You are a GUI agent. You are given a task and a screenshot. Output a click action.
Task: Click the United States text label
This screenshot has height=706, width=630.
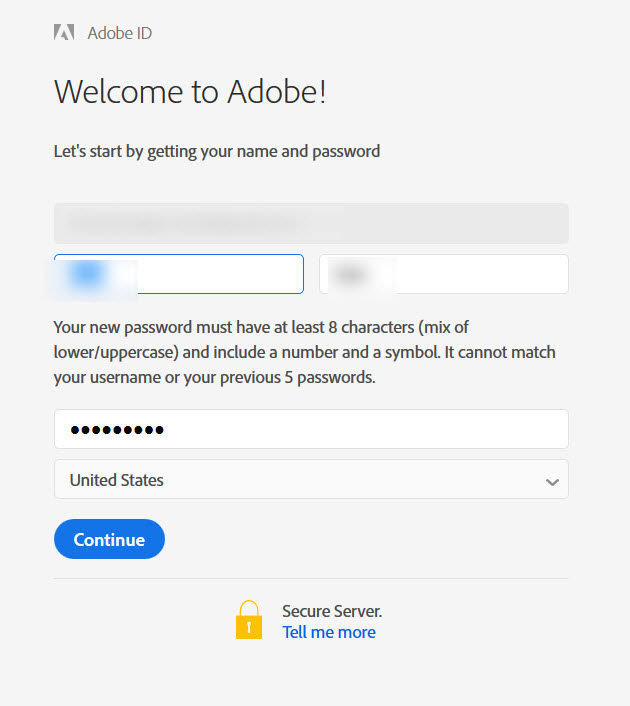point(117,480)
